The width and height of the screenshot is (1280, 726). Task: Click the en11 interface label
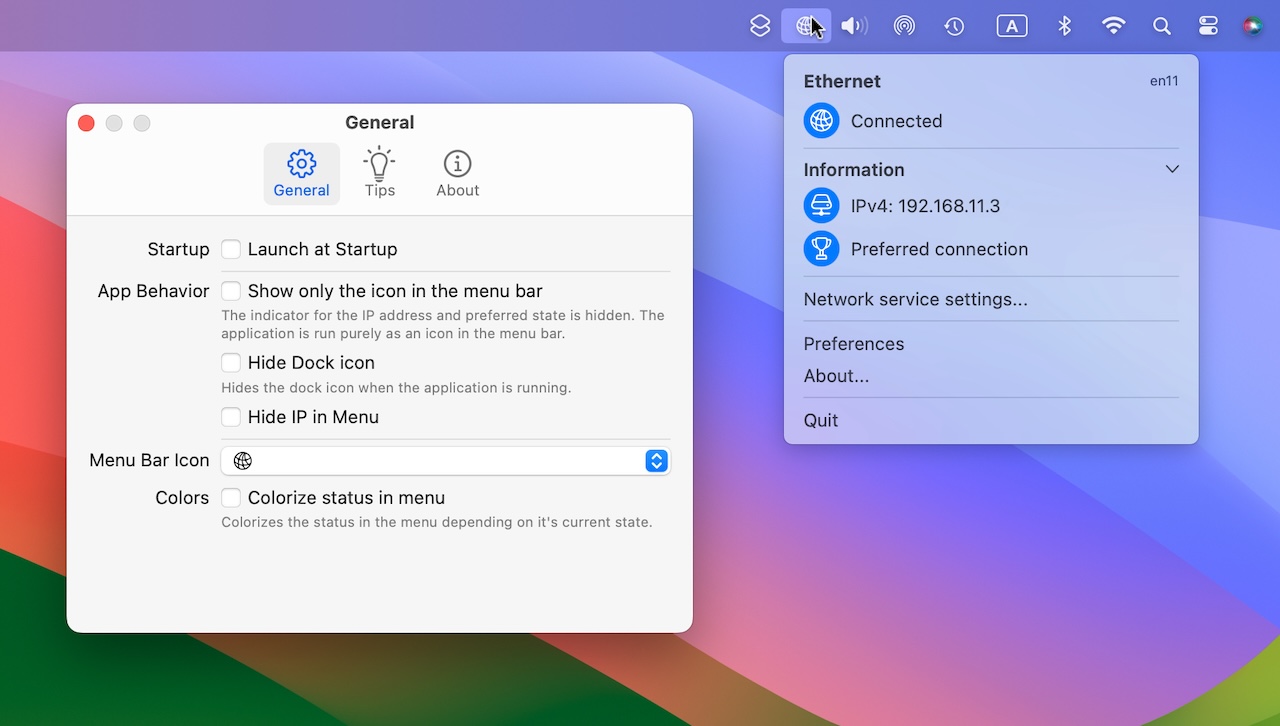click(1164, 81)
